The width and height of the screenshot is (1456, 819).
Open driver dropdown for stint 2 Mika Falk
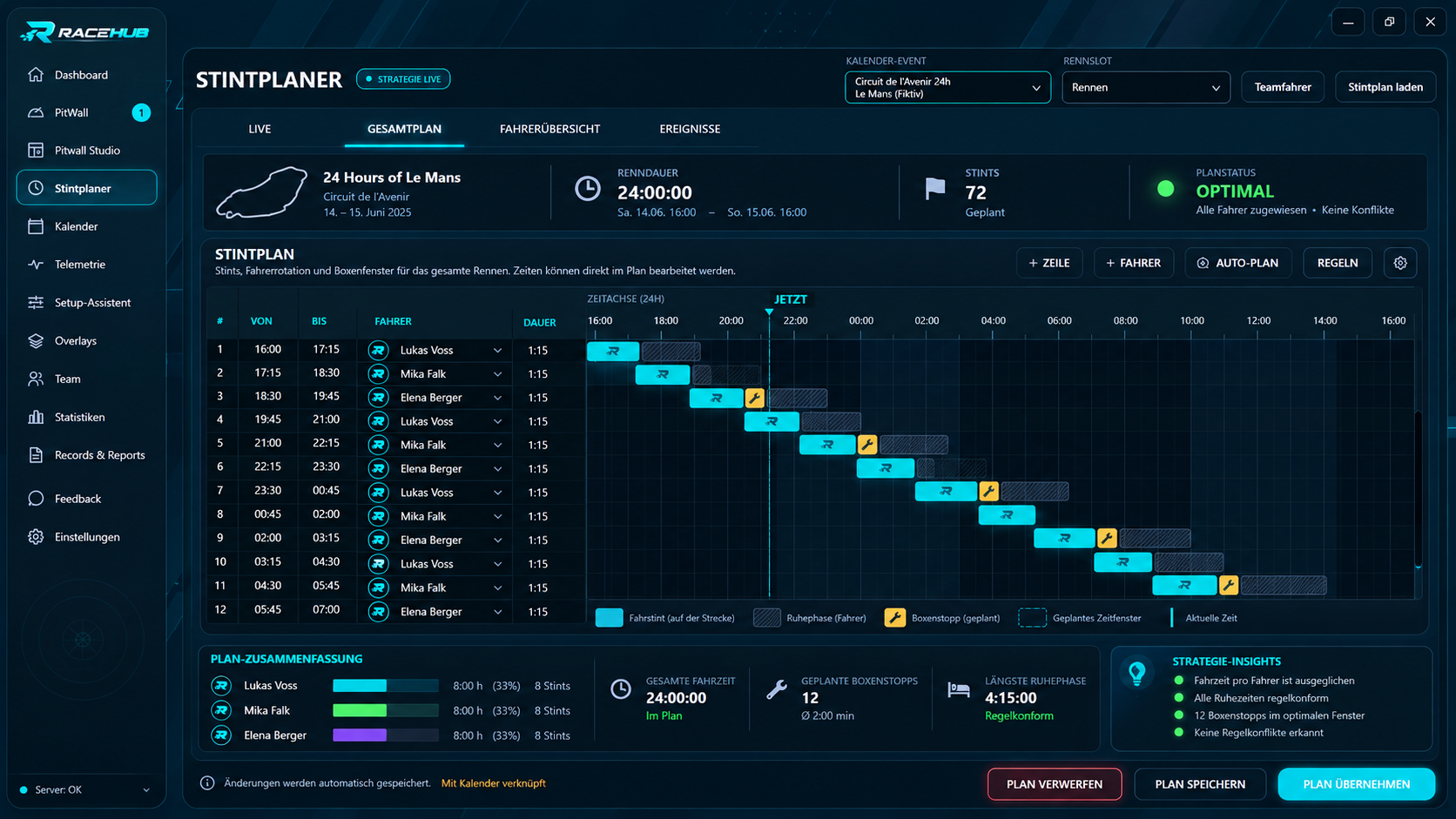coord(497,374)
